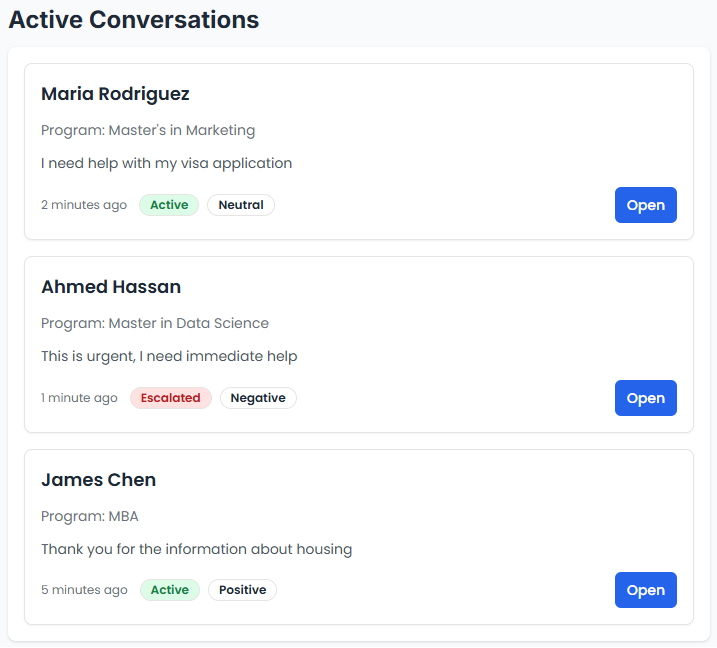Screen dimensions: 717x648
Task: Click the James Chen name heading
Action: 98,480
